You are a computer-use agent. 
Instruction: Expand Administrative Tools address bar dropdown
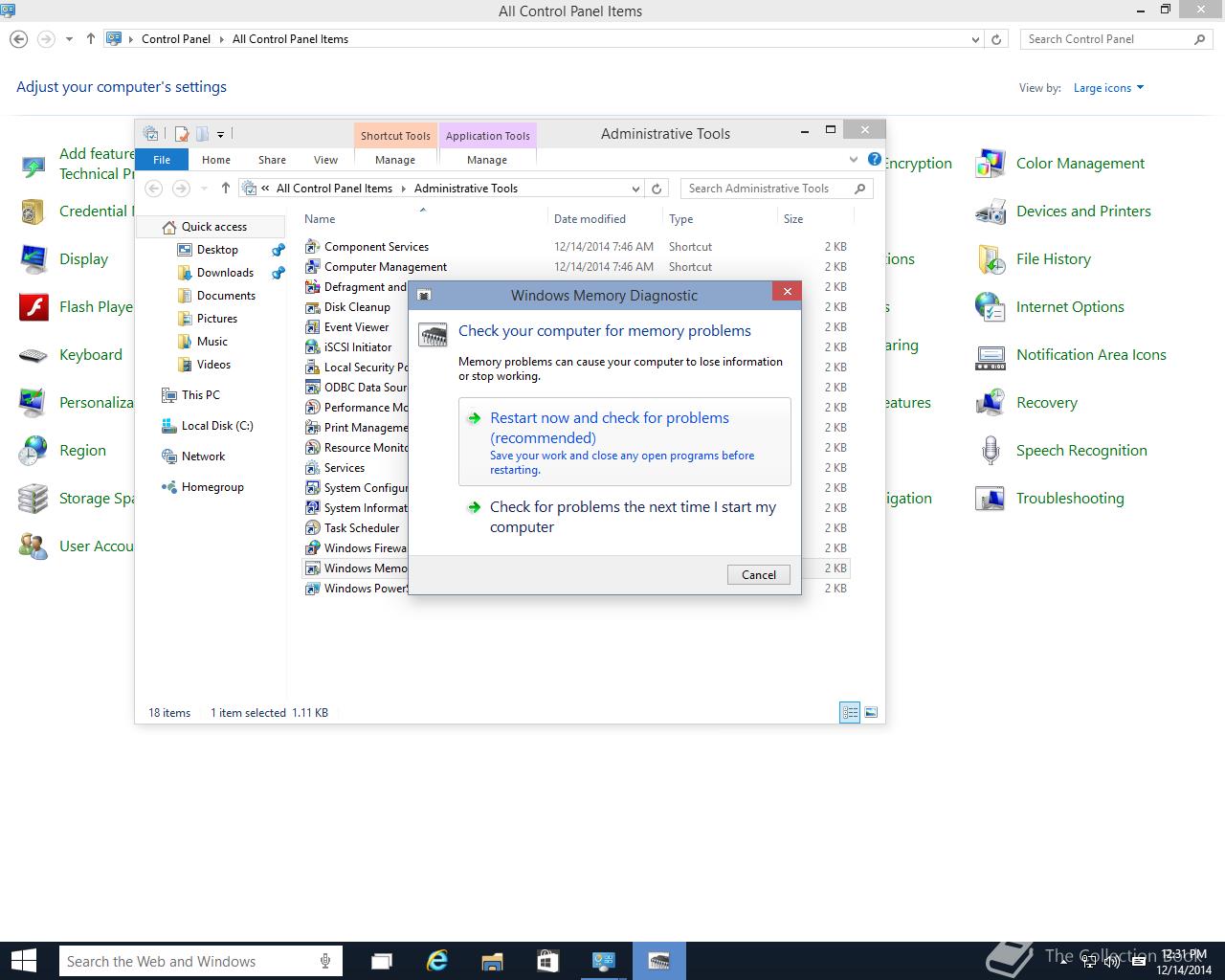click(x=635, y=189)
